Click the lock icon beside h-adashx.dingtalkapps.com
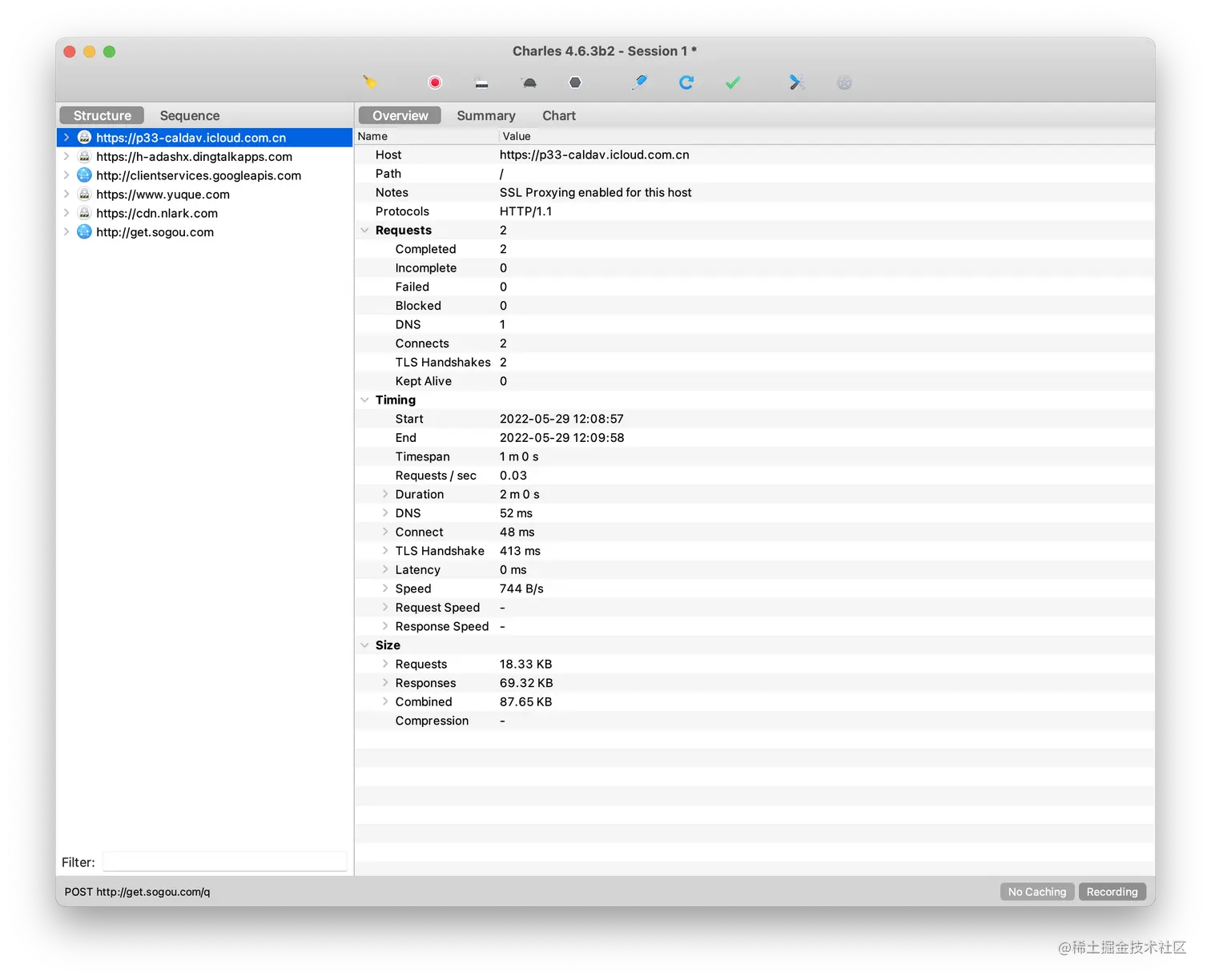Screen dimensions: 1211x980 (84, 156)
